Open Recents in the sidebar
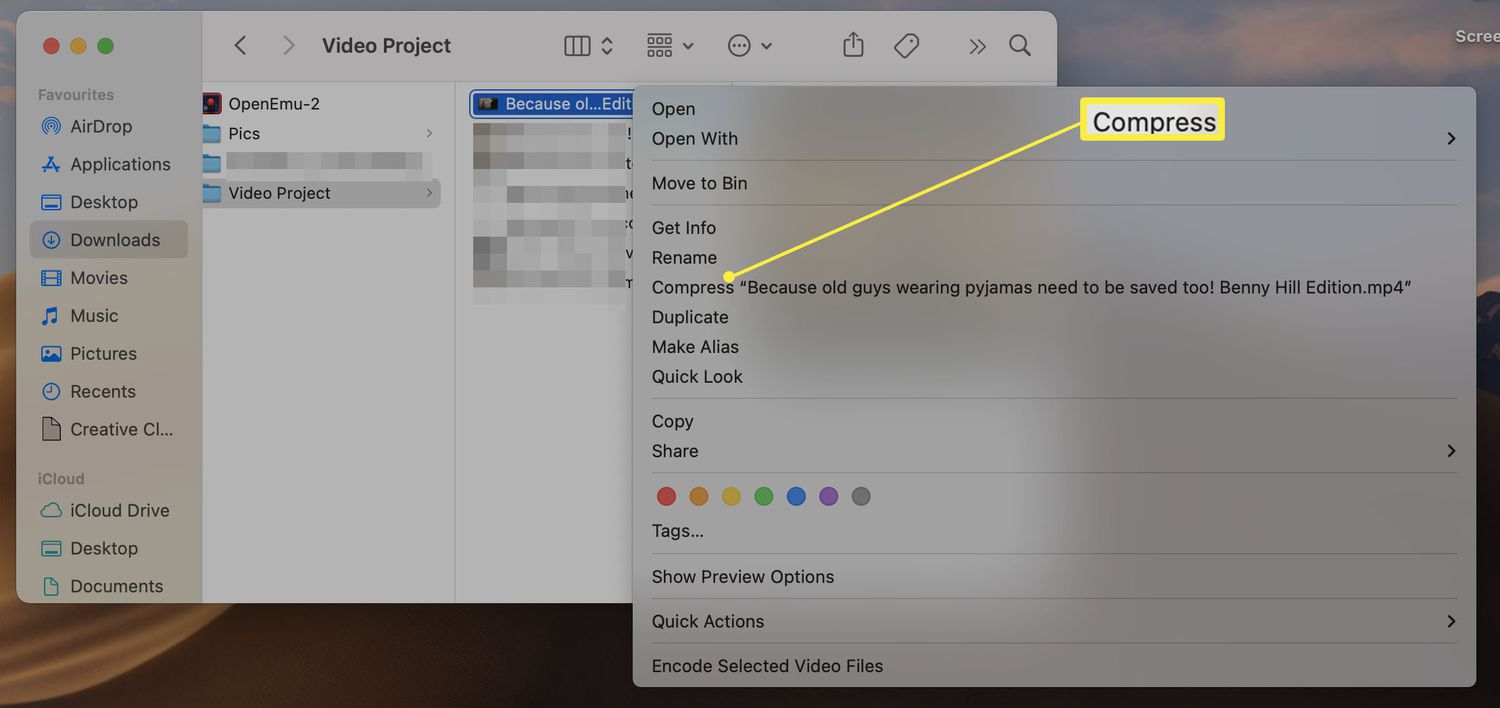The width and height of the screenshot is (1500, 708). coord(103,392)
